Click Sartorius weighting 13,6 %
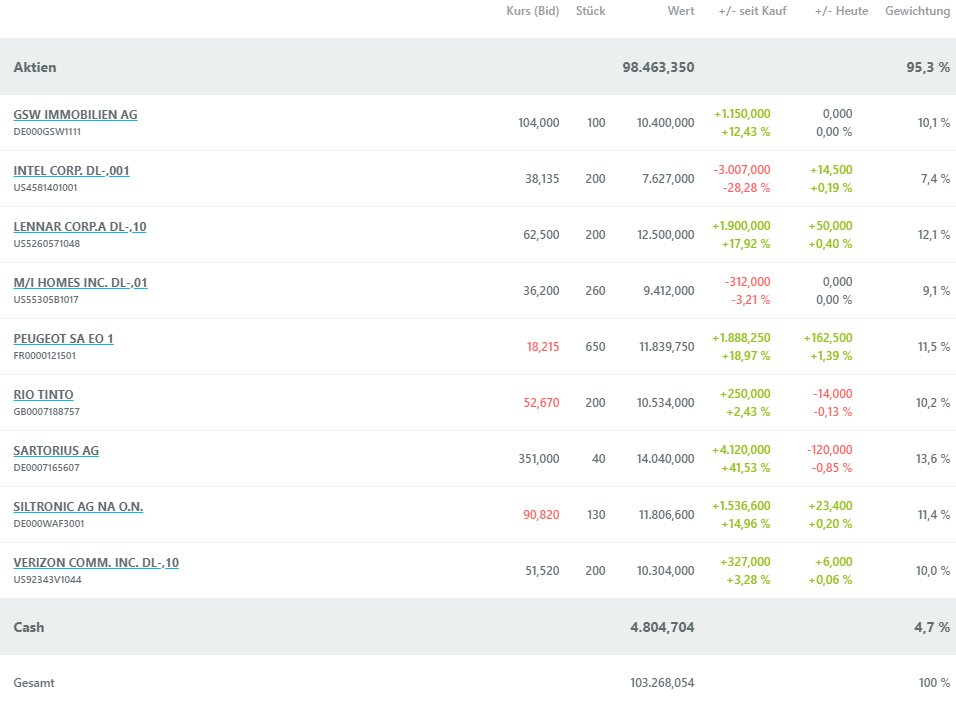Image resolution: width=956 pixels, height=702 pixels. 933,459
